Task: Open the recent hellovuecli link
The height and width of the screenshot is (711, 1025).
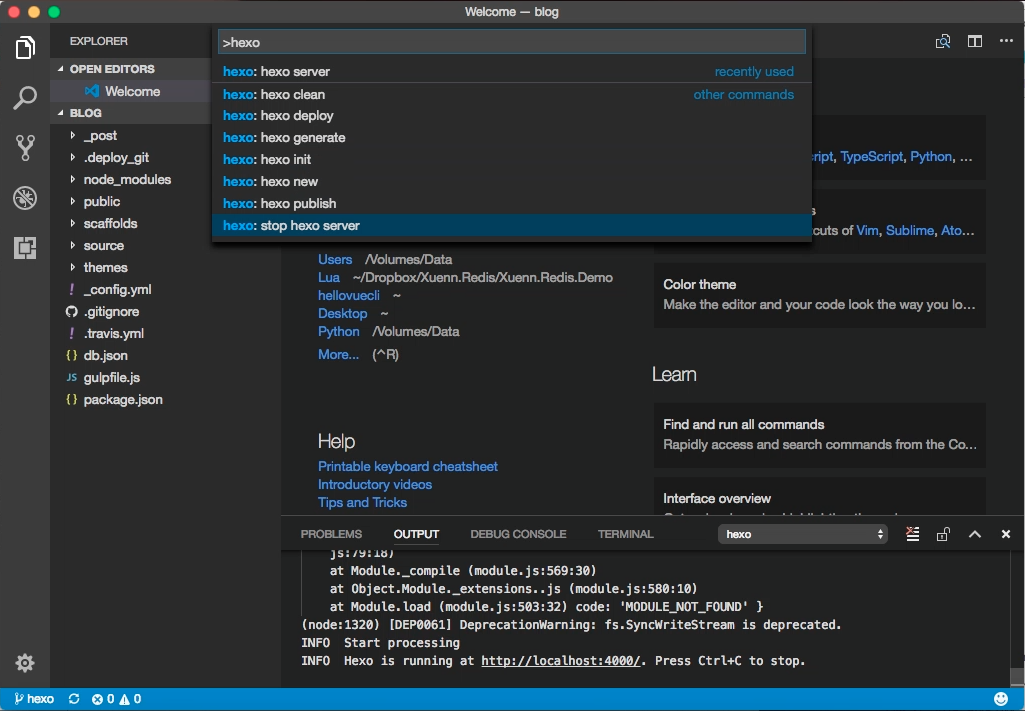Action: point(348,295)
